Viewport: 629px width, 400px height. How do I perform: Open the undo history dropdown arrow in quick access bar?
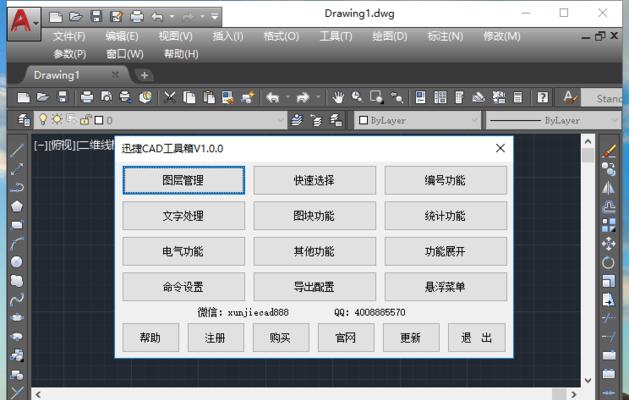[x=172, y=17]
